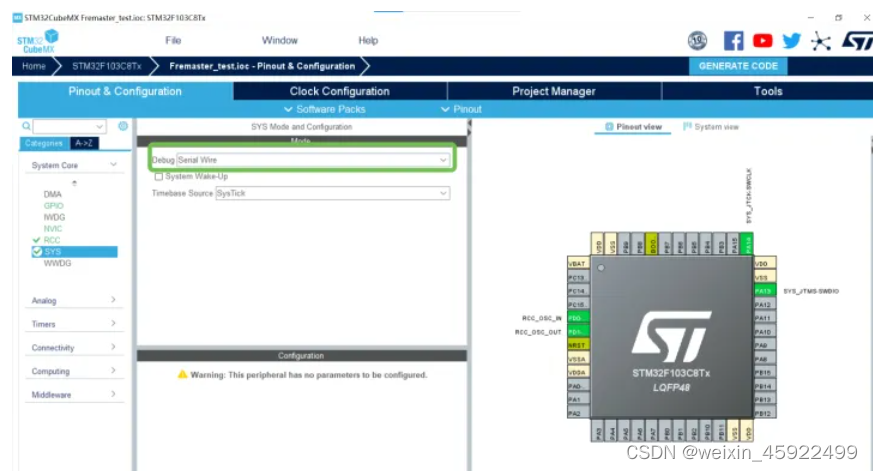Switch to Pinout view

point(633,127)
